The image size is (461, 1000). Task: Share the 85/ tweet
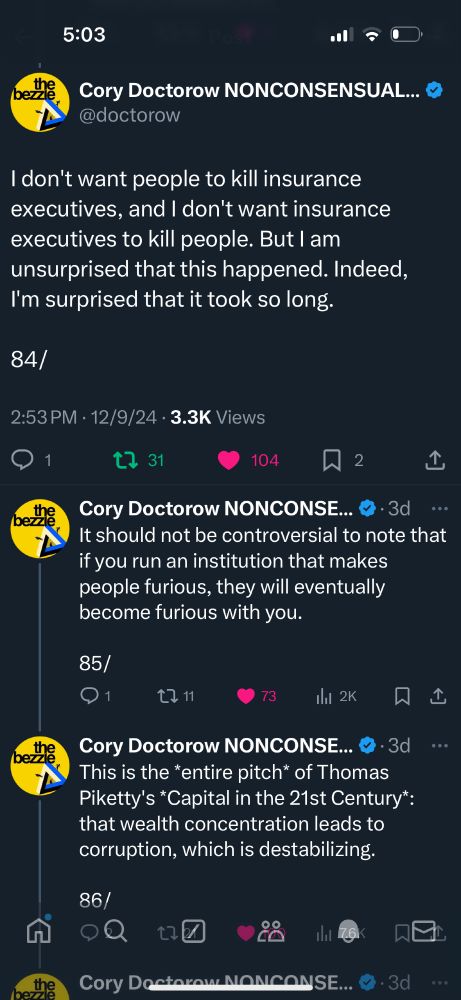point(438,696)
